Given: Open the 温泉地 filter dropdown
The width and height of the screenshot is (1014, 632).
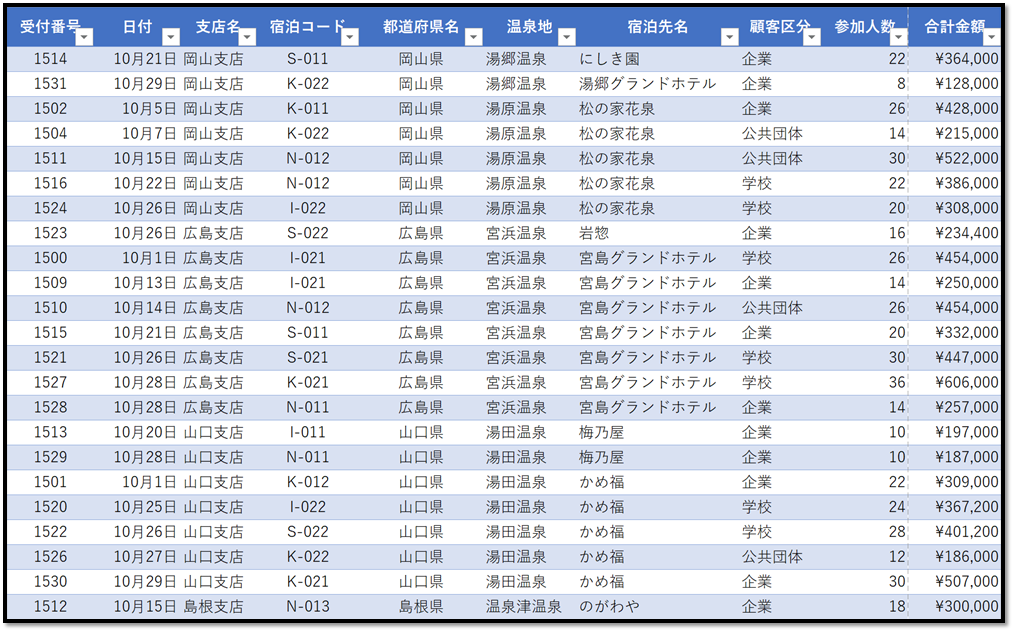Looking at the screenshot, I should pyautogui.click(x=567, y=37).
